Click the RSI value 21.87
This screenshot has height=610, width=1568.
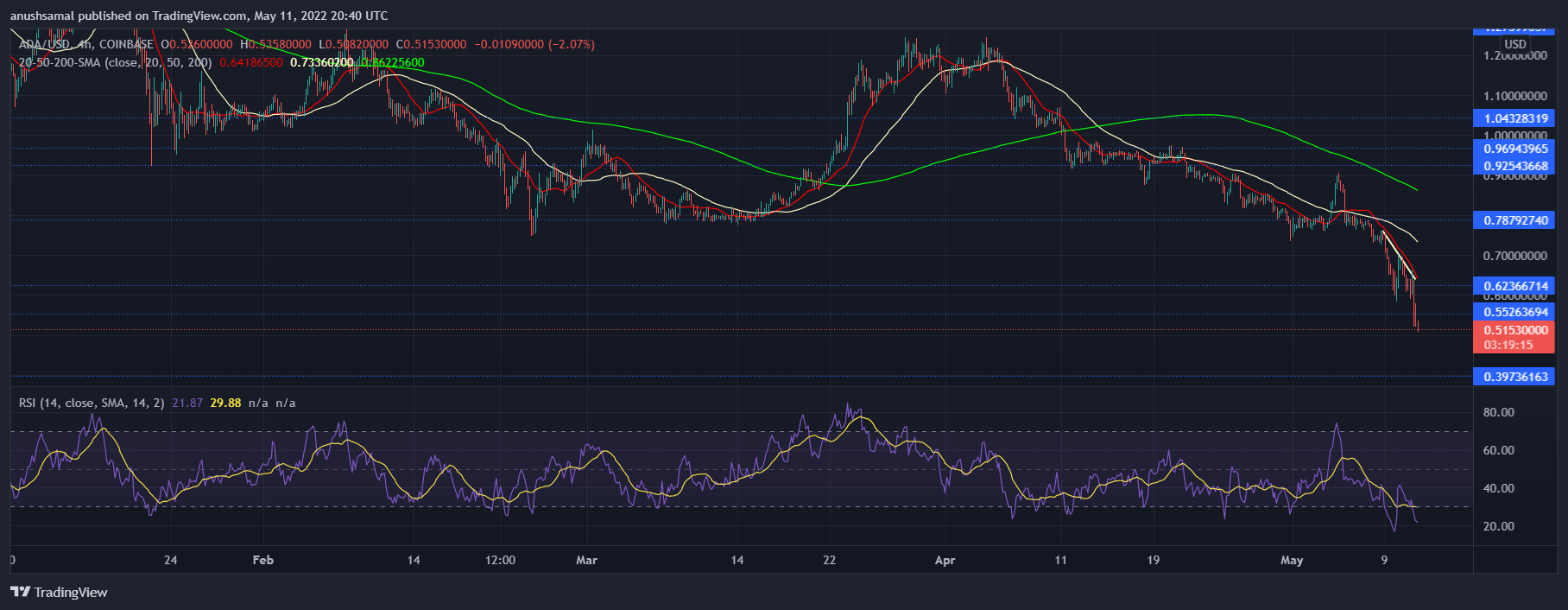click(x=187, y=403)
